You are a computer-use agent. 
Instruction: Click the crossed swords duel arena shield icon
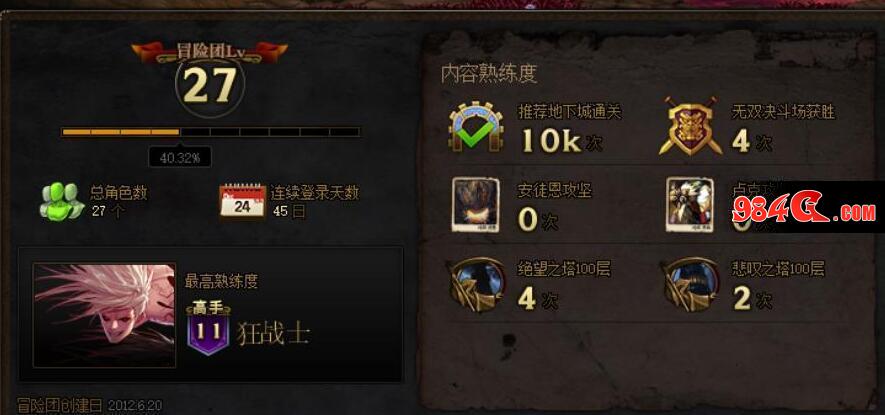pos(690,126)
